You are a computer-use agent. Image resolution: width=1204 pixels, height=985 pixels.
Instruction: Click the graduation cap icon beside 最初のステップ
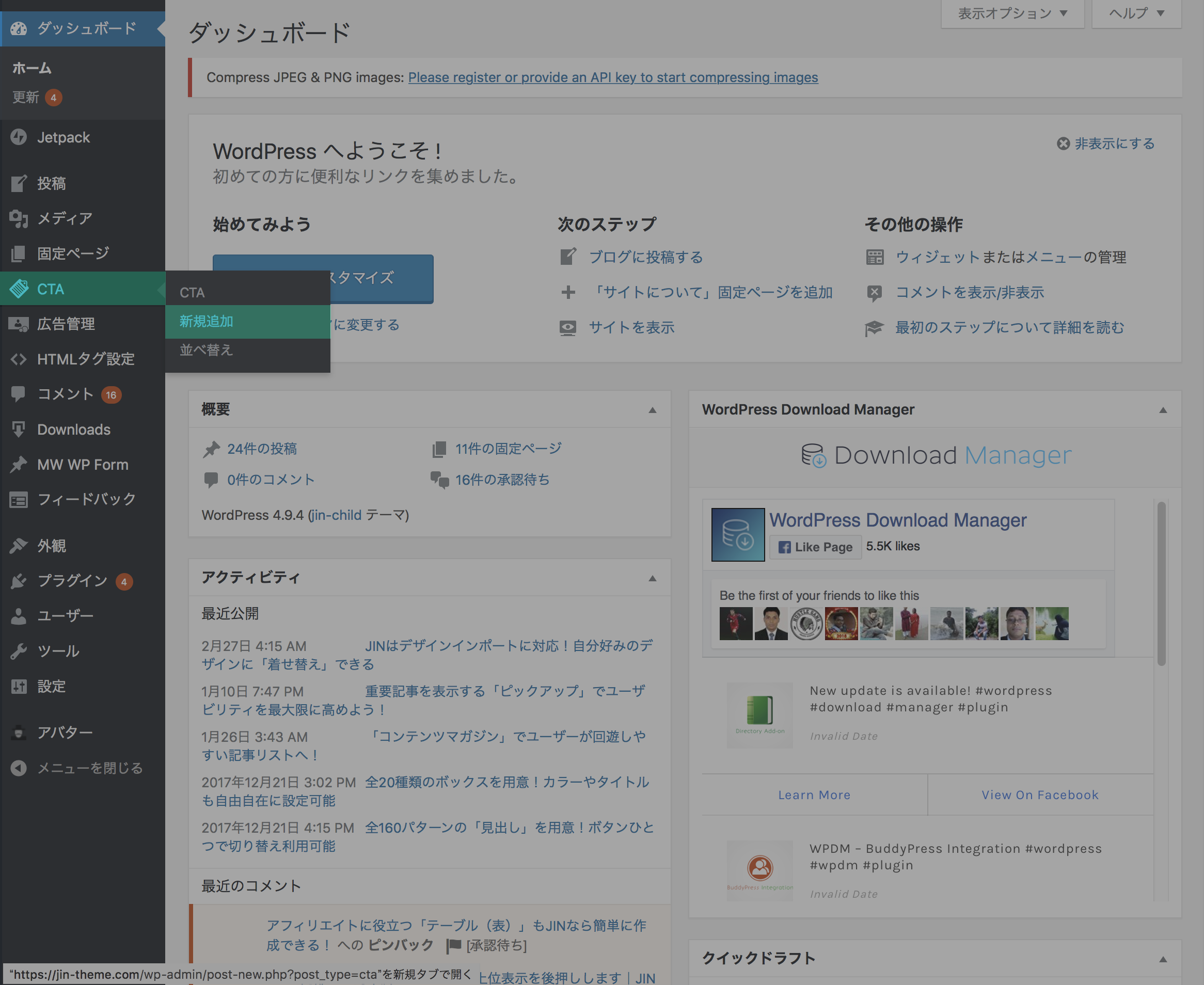(875, 328)
